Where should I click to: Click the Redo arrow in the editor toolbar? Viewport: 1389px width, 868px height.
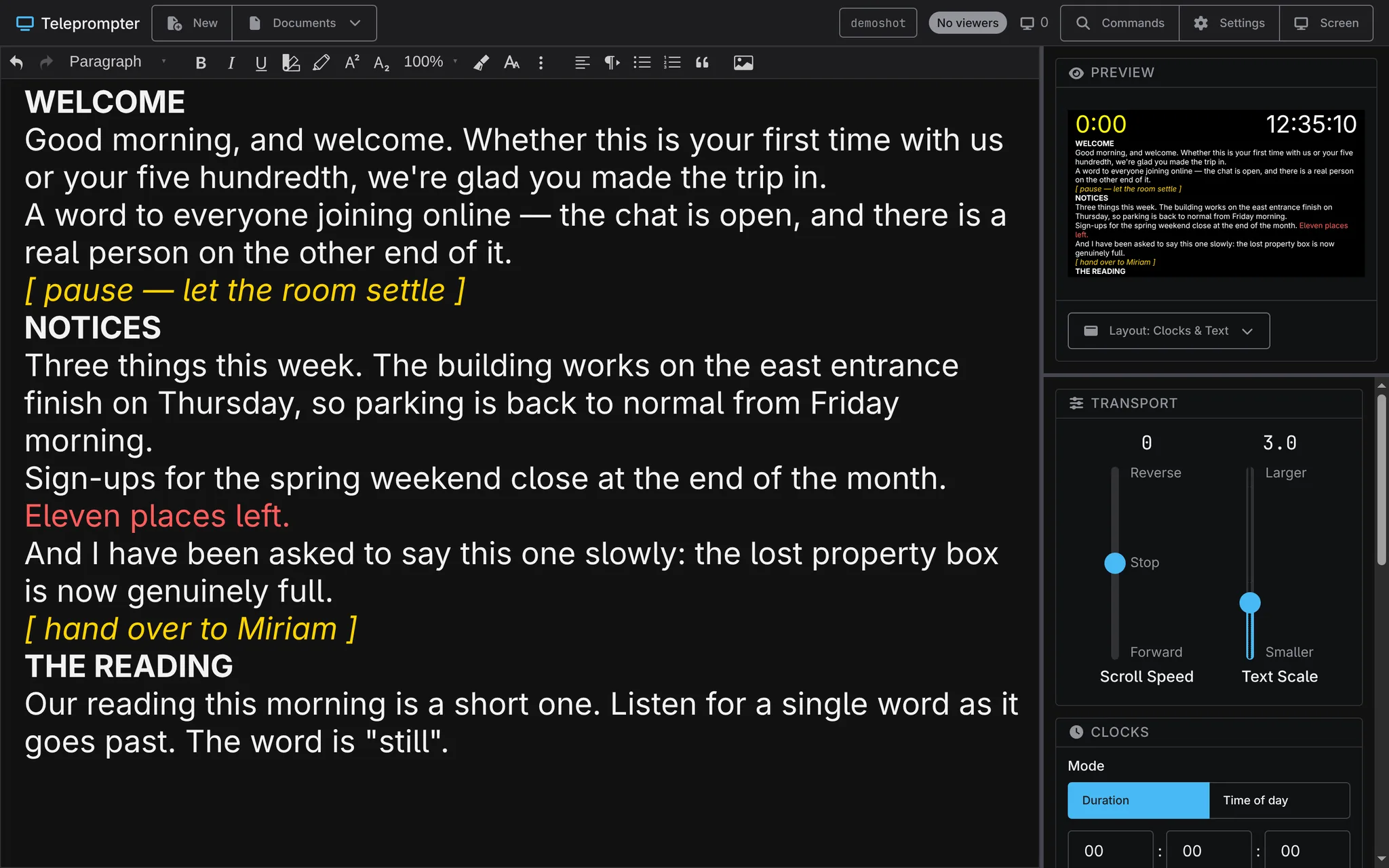coord(46,62)
